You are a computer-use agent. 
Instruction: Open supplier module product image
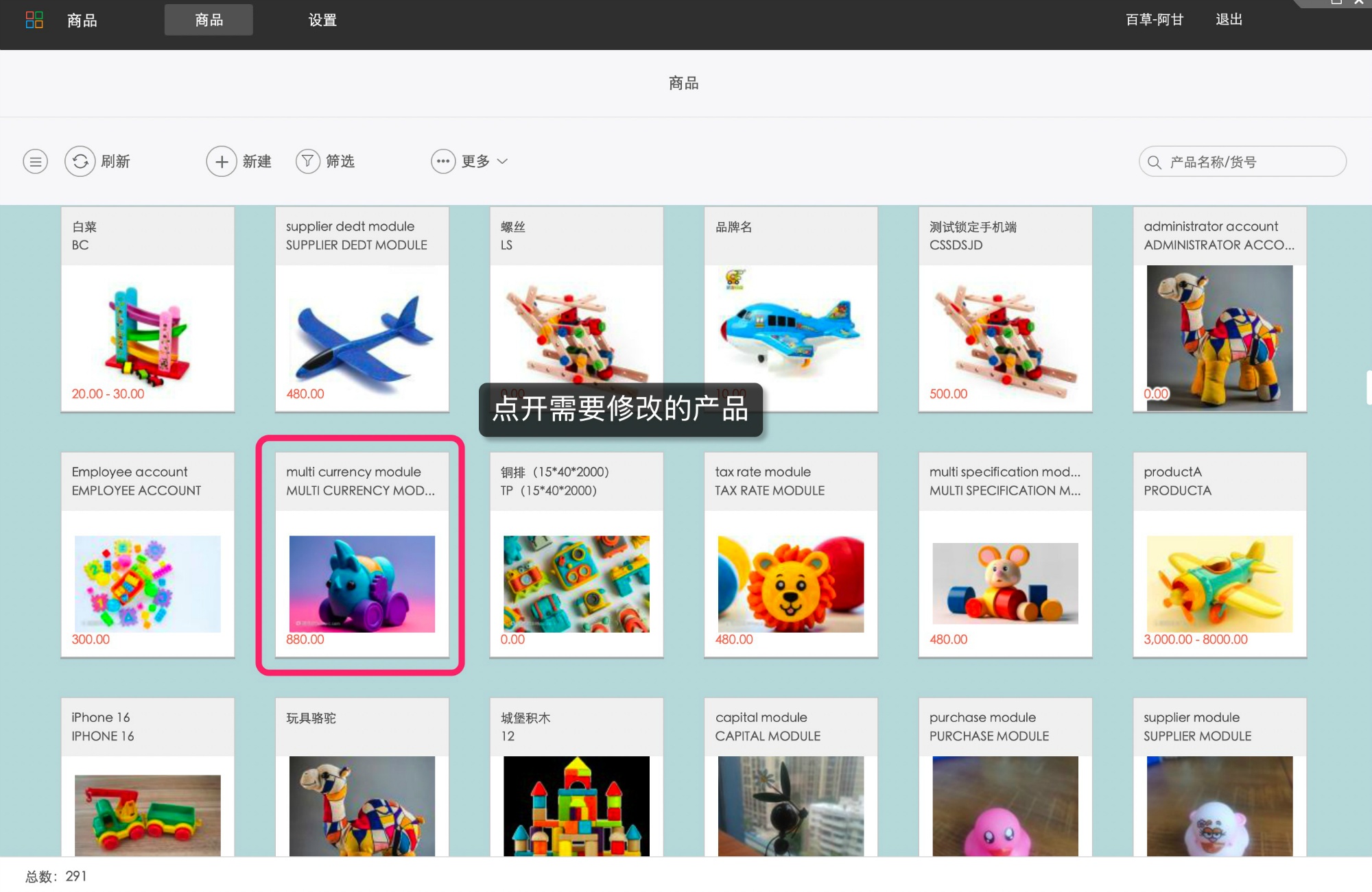pyautogui.click(x=1220, y=806)
